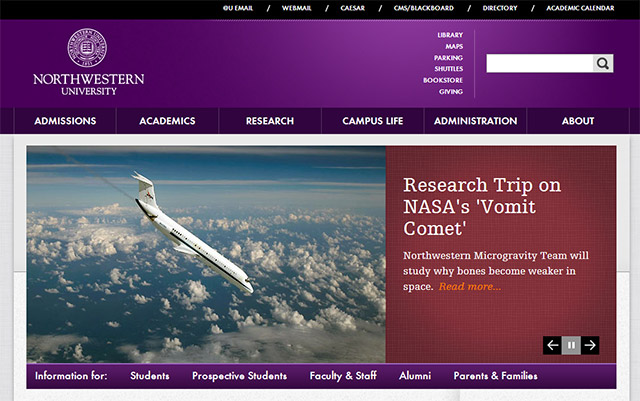The height and width of the screenshot is (401, 640).
Task: Open the LIBRARY quick link
Action: pyautogui.click(x=450, y=35)
